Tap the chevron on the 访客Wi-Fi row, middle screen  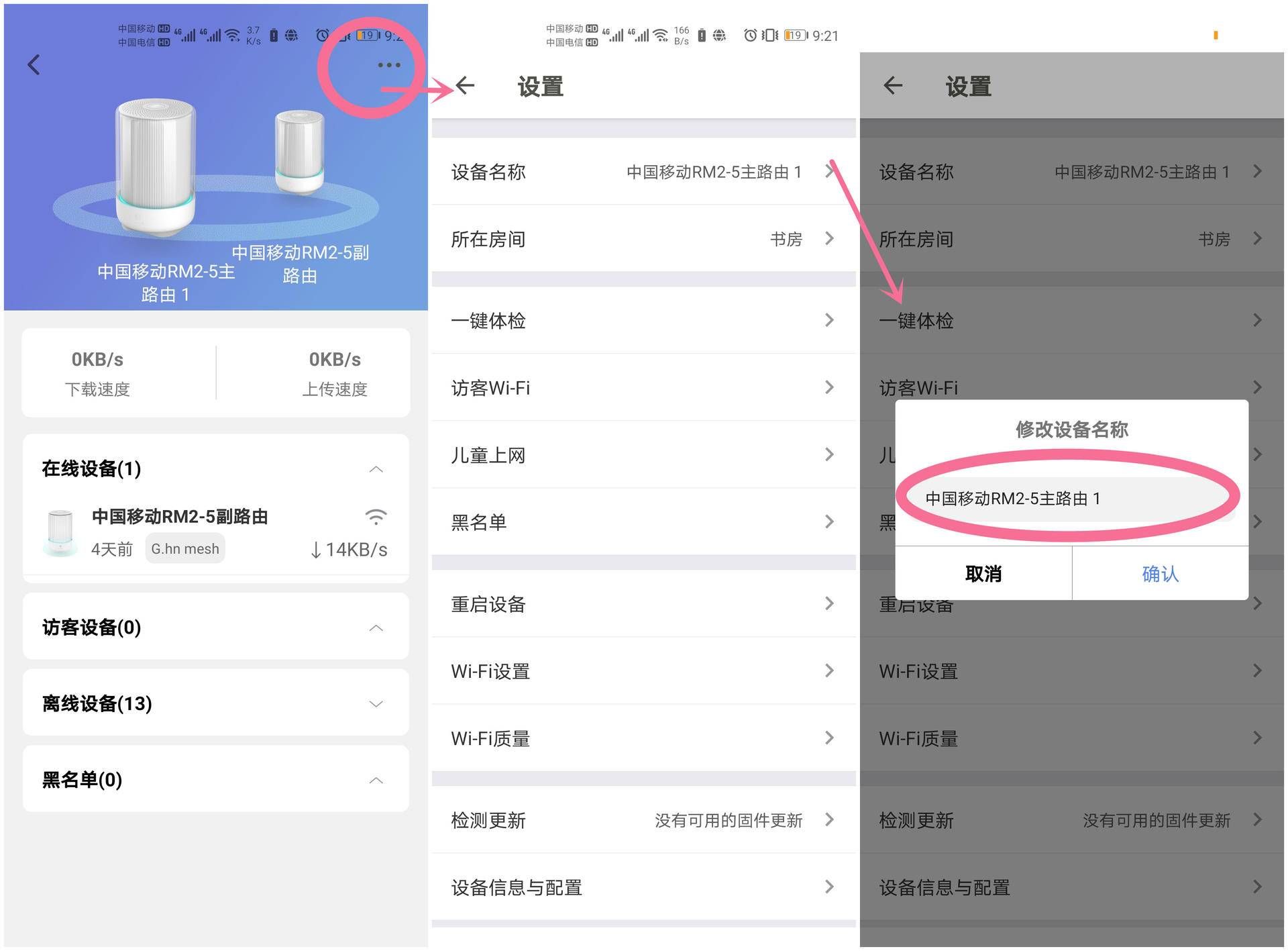830,387
